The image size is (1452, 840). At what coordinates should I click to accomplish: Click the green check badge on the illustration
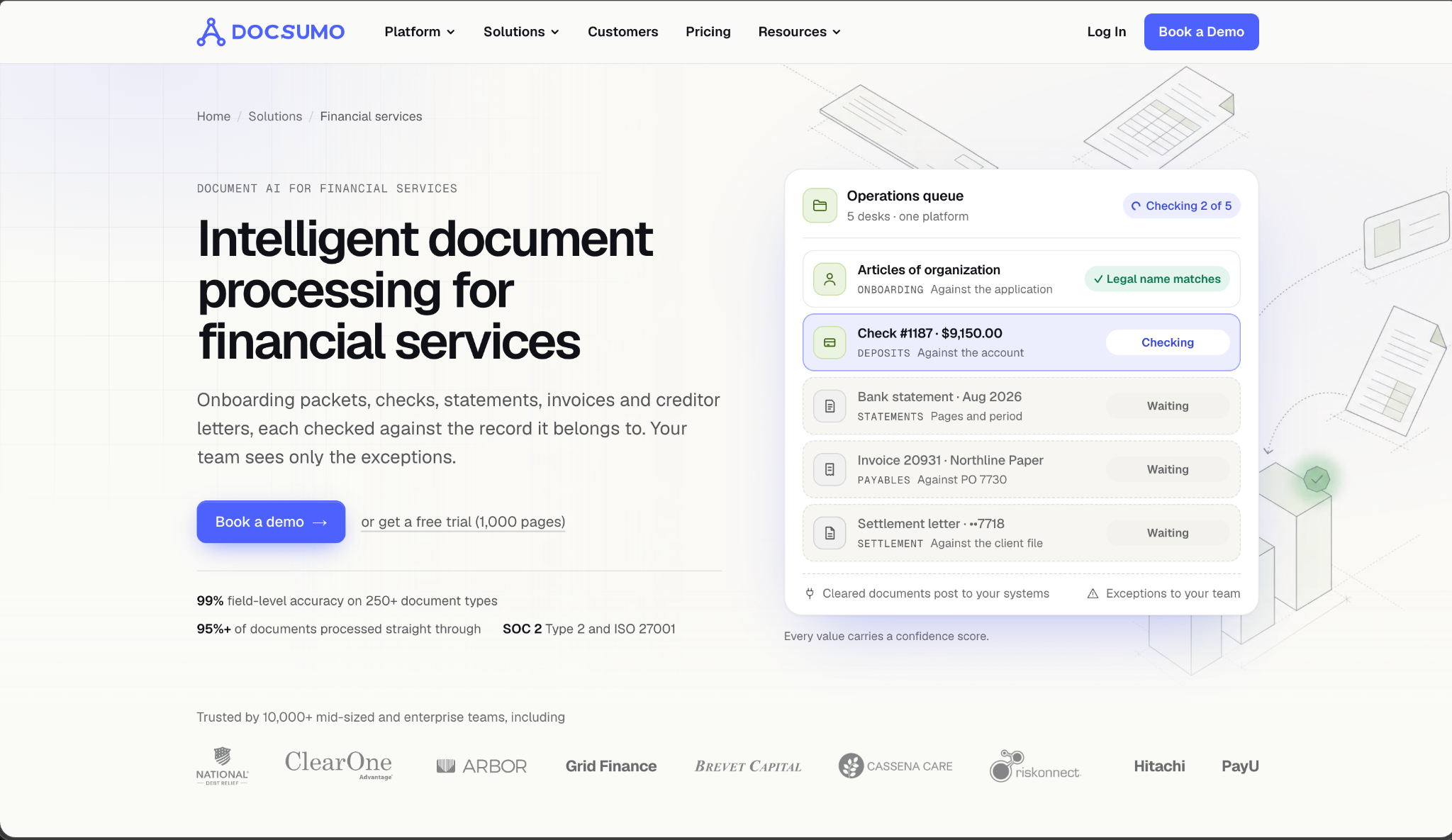click(1317, 479)
